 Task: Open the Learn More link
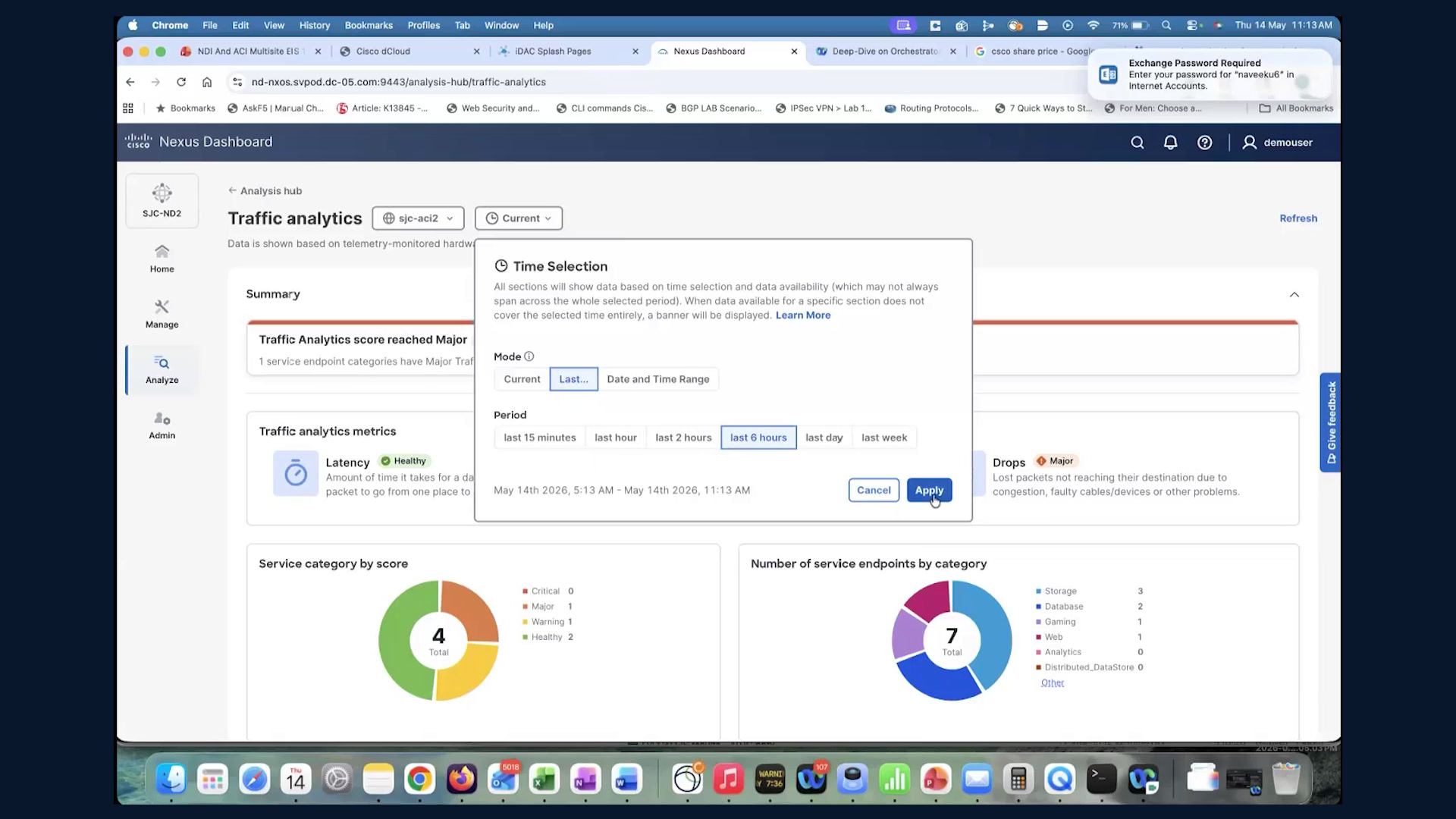[803, 315]
